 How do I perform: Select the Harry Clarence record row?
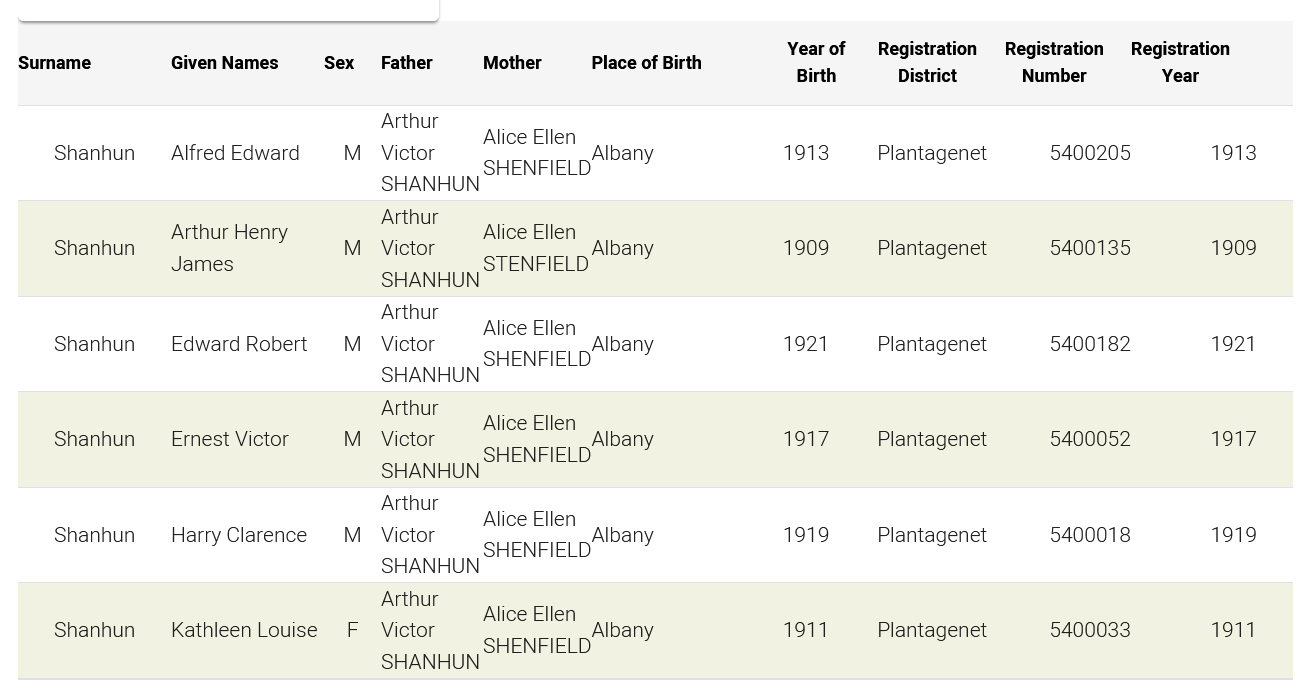point(239,535)
